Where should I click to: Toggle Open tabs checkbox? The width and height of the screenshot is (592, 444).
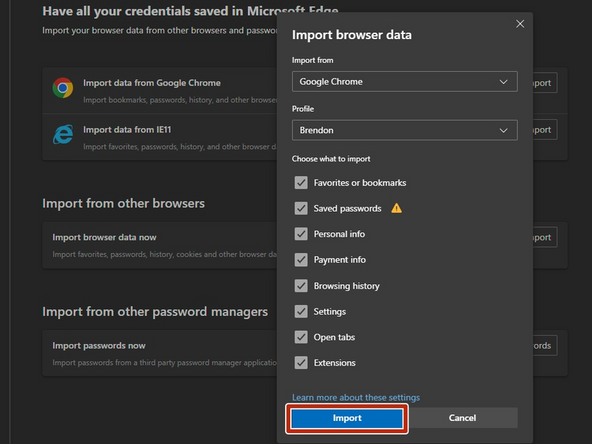(x=301, y=337)
